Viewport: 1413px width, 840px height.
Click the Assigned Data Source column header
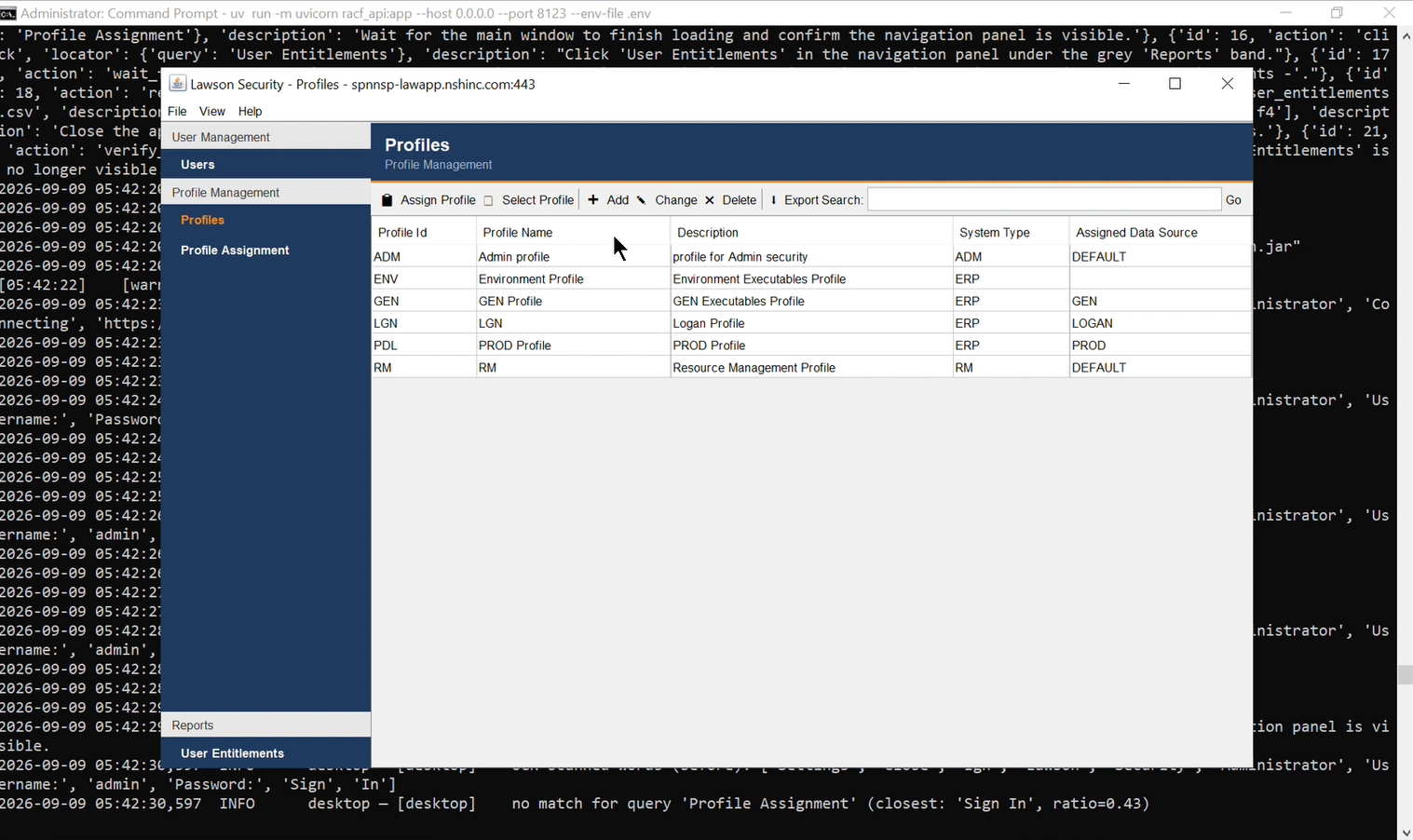(x=1160, y=232)
